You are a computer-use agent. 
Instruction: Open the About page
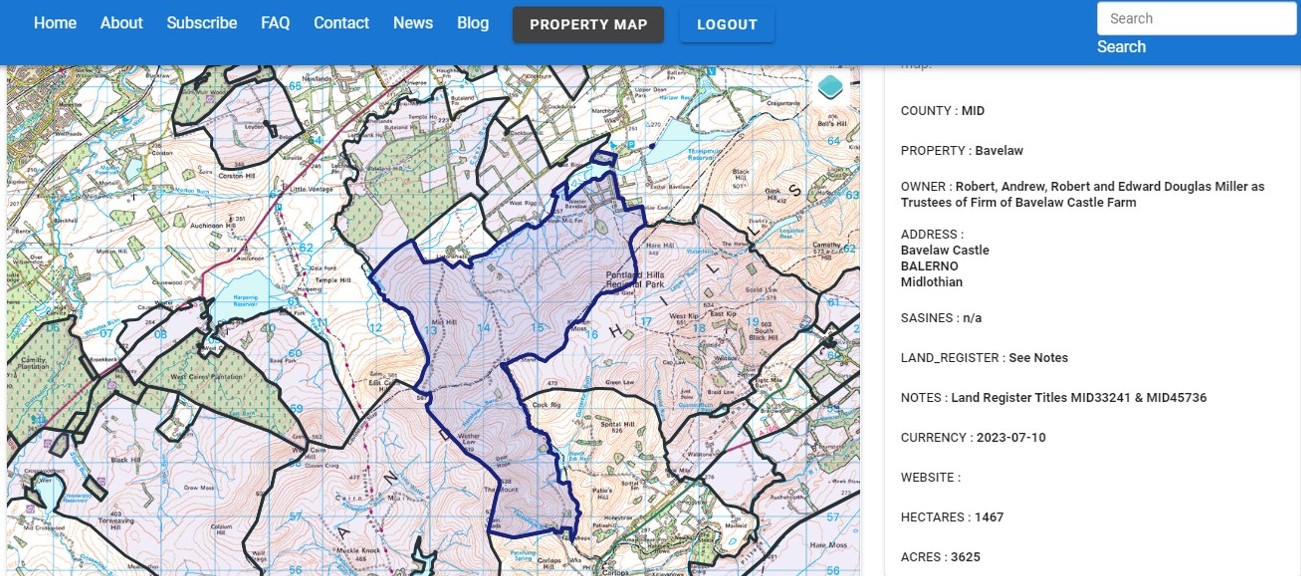point(121,23)
